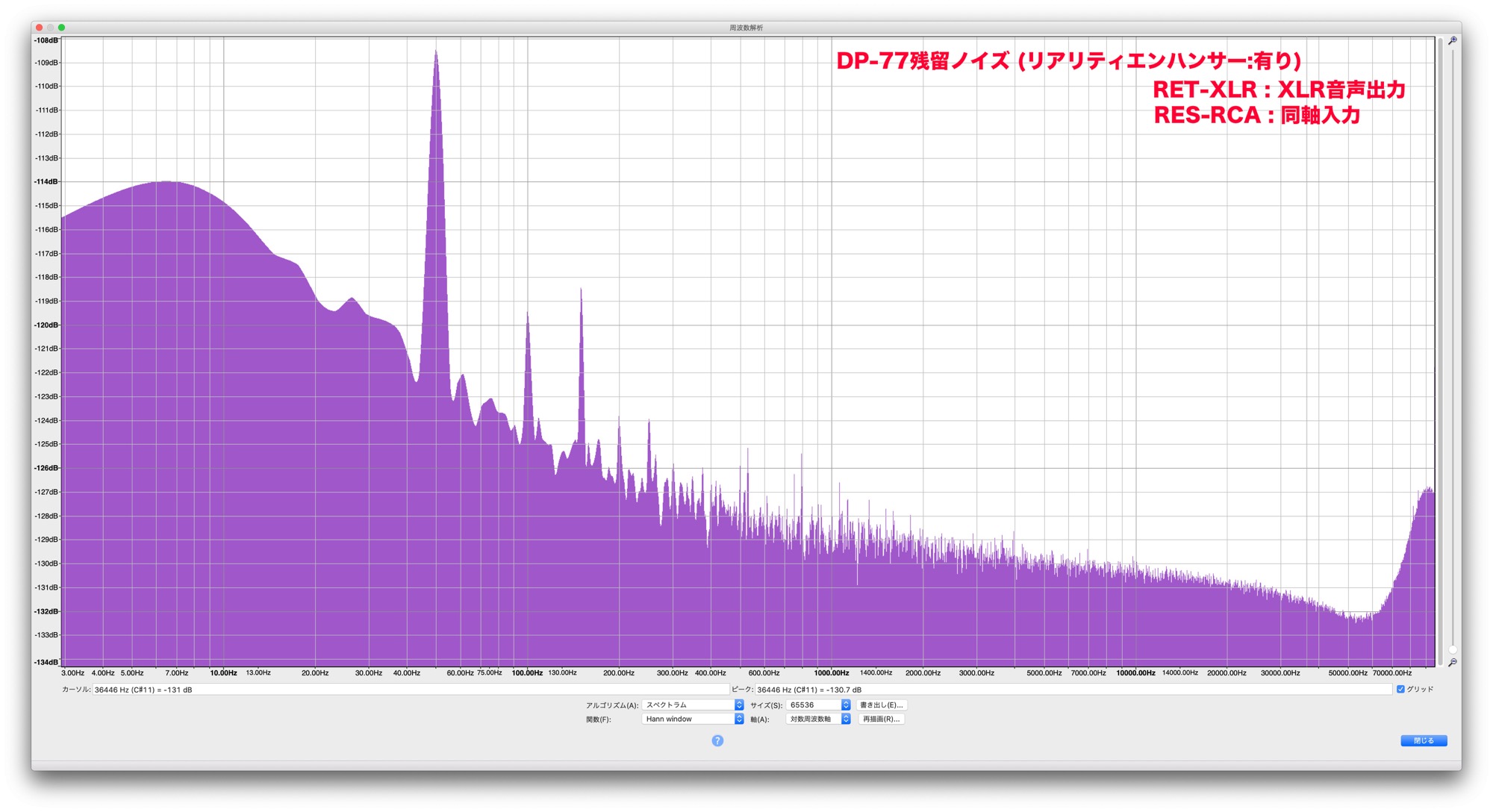Click the カーソル readout field
The image size is (1493, 812).
point(411,690)
